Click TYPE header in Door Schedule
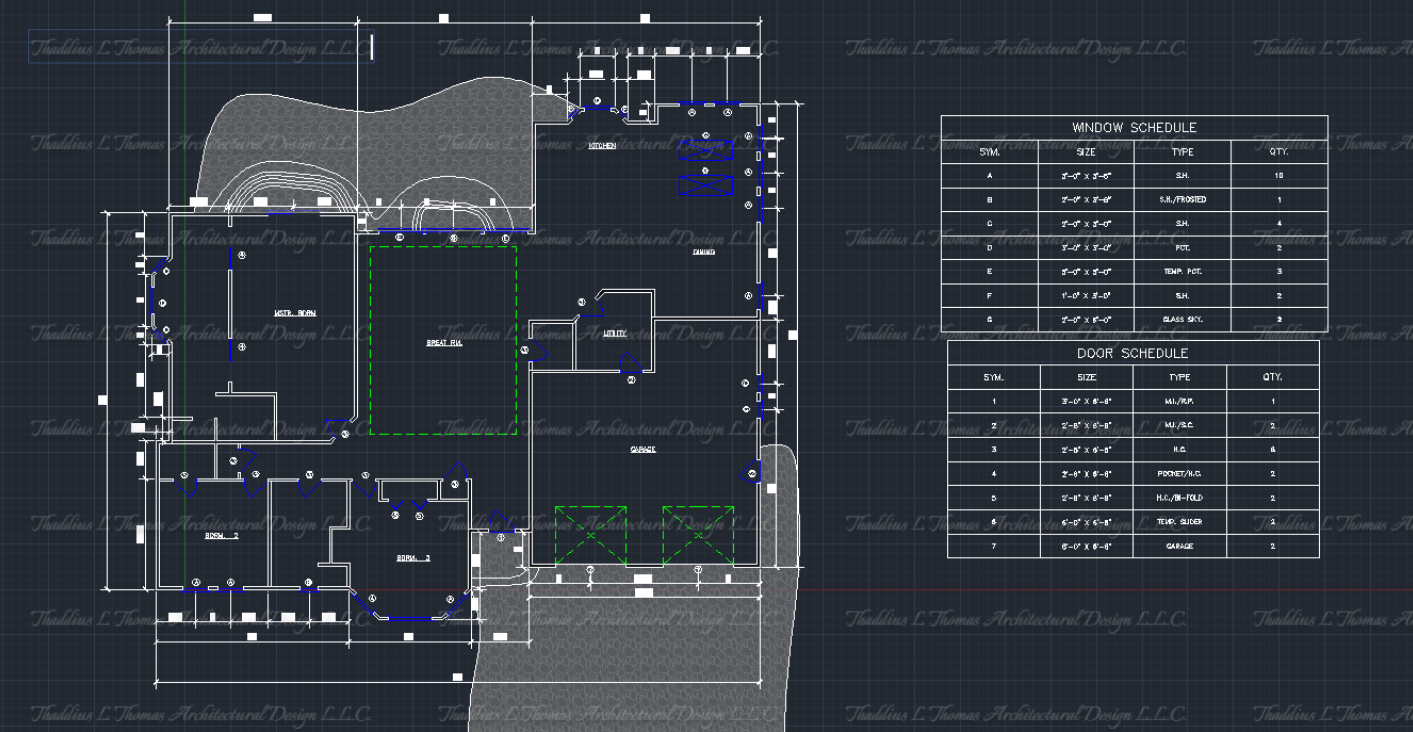 tap(1180, 377)
